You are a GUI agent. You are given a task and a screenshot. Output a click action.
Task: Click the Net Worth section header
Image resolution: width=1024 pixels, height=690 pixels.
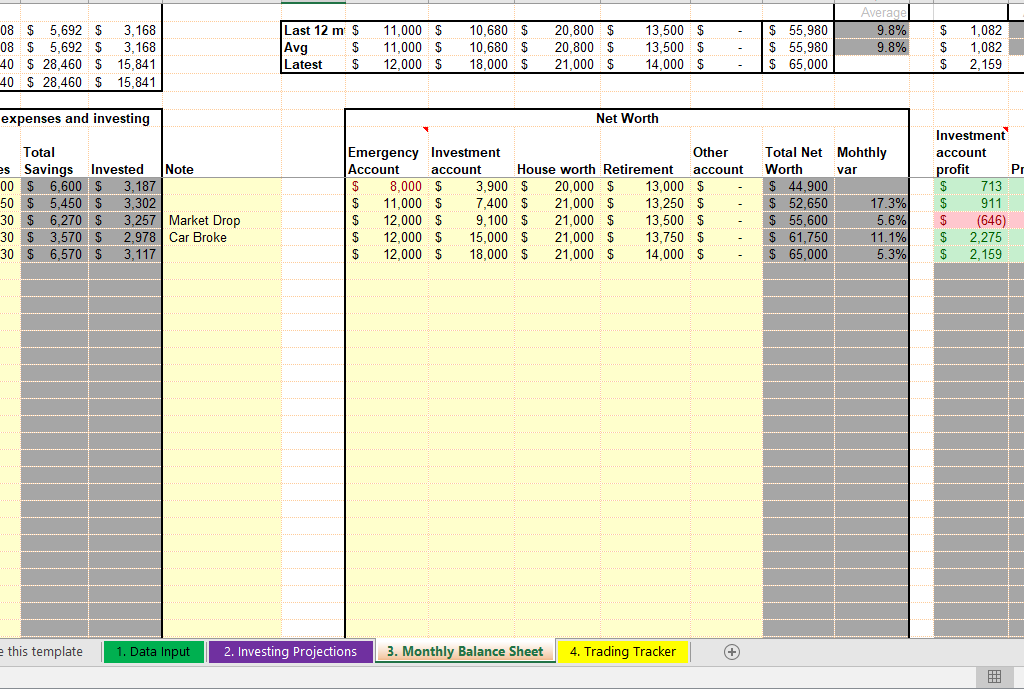point(627,118)
